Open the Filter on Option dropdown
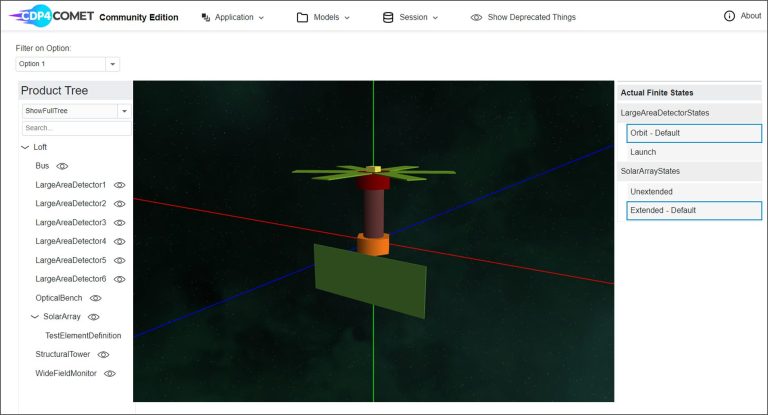 pos(113,64)
